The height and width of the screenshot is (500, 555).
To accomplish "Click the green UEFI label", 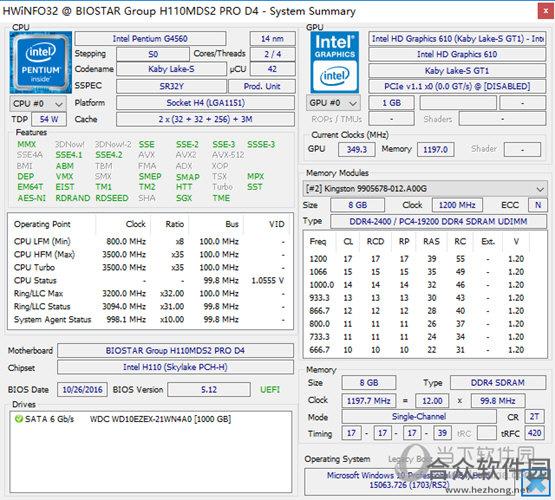I will click(x=270, y=390).
